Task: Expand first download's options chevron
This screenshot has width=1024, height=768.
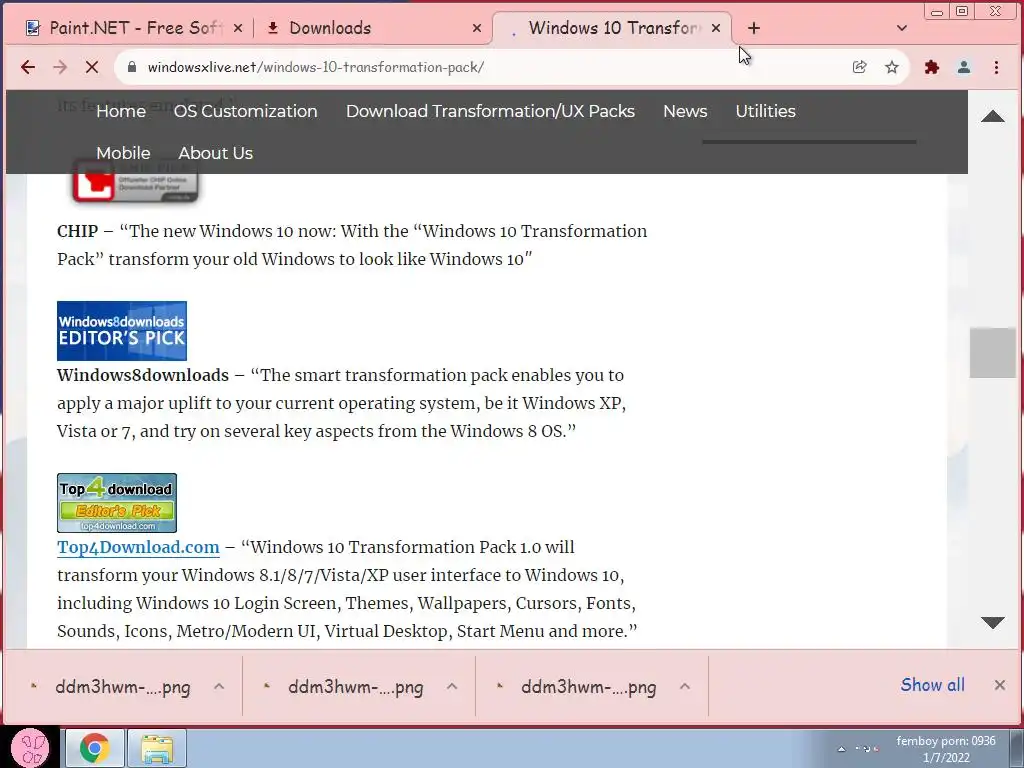Action: pos(219,686)
